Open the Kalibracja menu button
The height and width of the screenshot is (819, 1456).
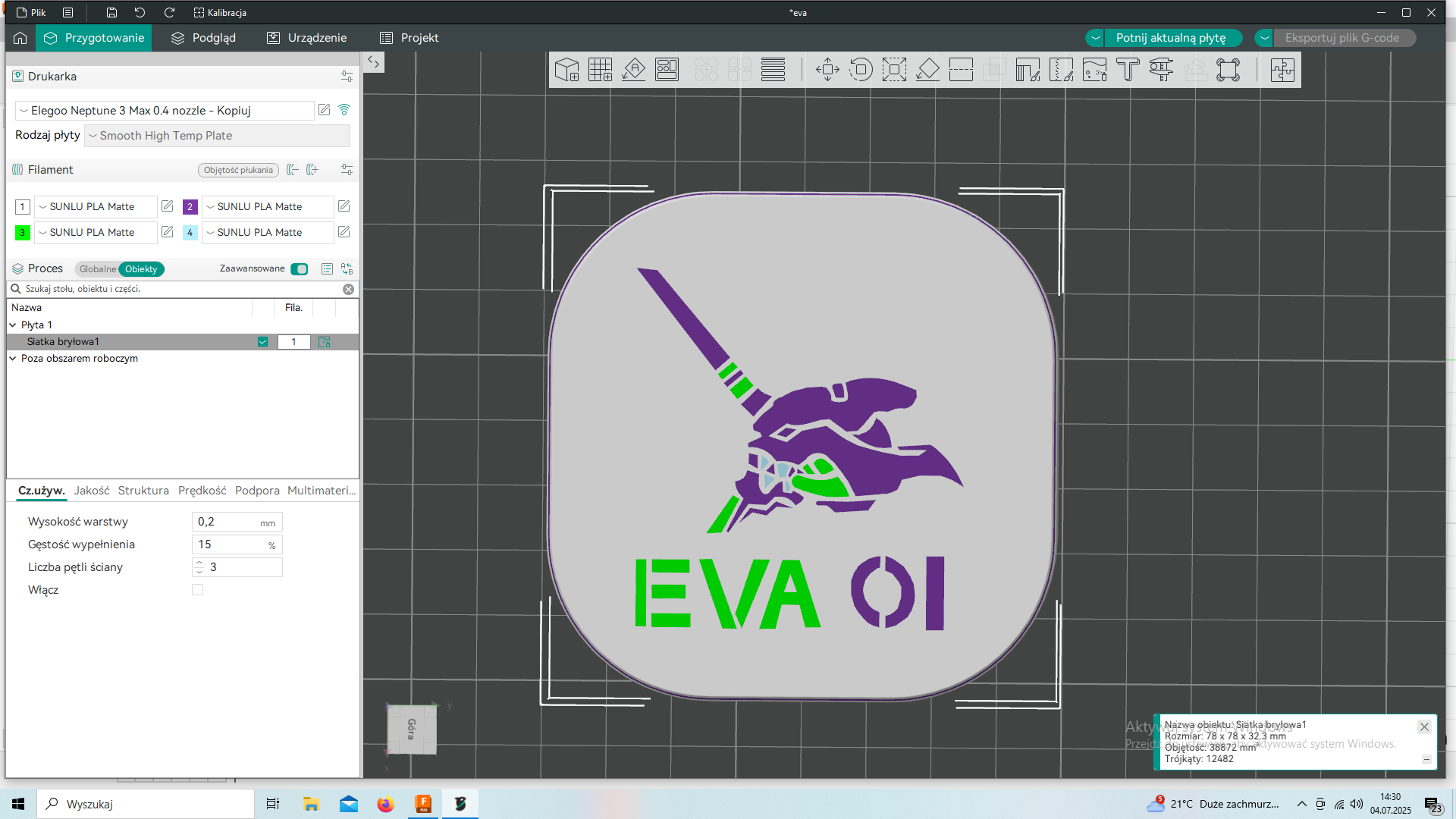tap(220, 12)
